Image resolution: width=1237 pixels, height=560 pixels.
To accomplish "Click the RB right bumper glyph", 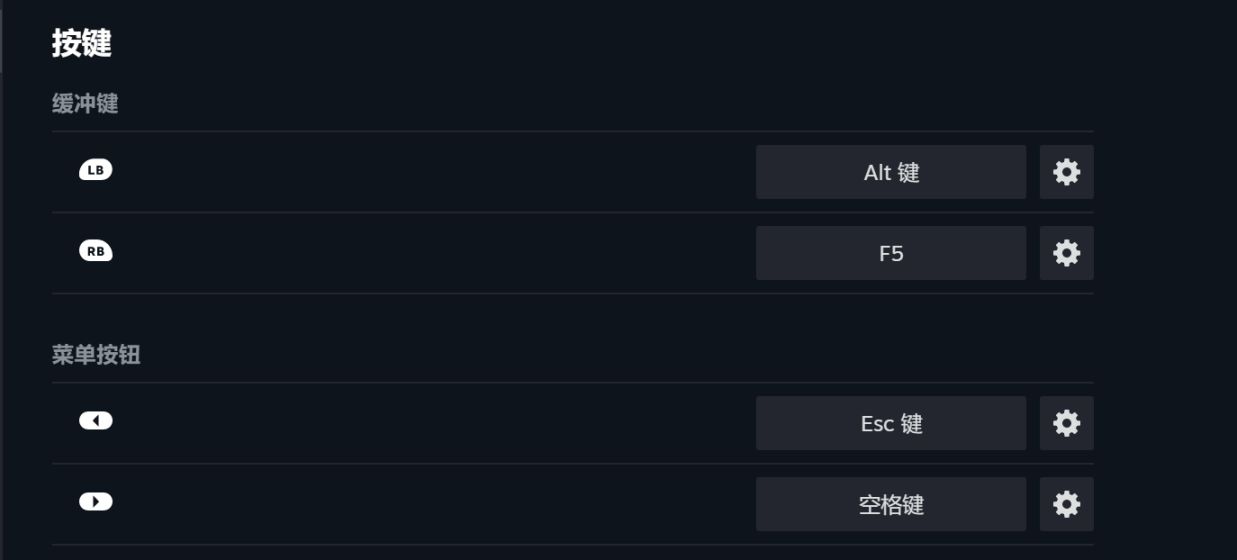I will pos(96,252).
